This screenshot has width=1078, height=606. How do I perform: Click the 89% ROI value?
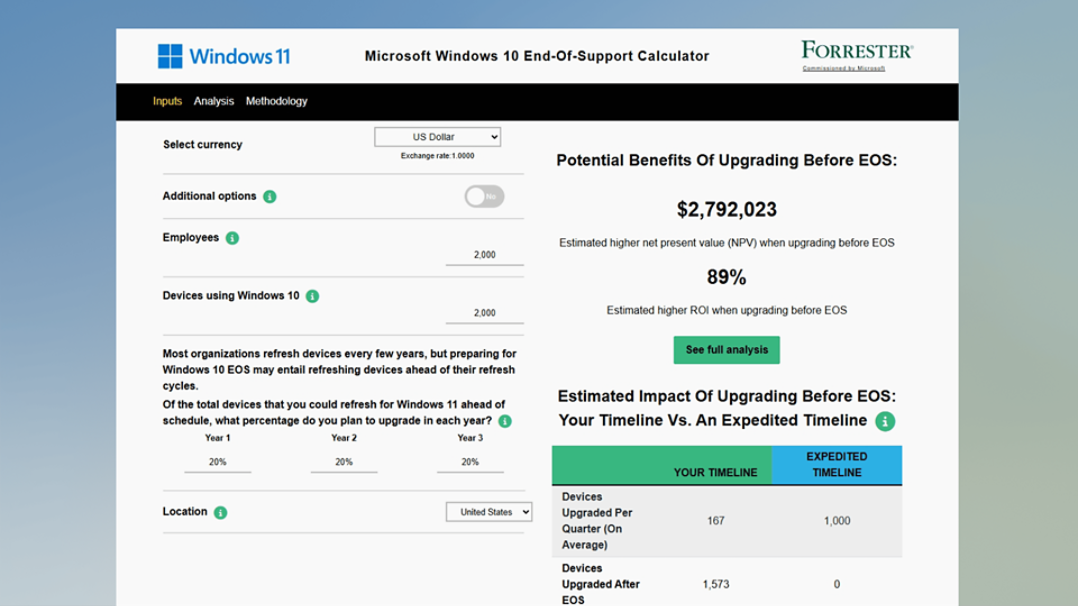pos(727,277)
